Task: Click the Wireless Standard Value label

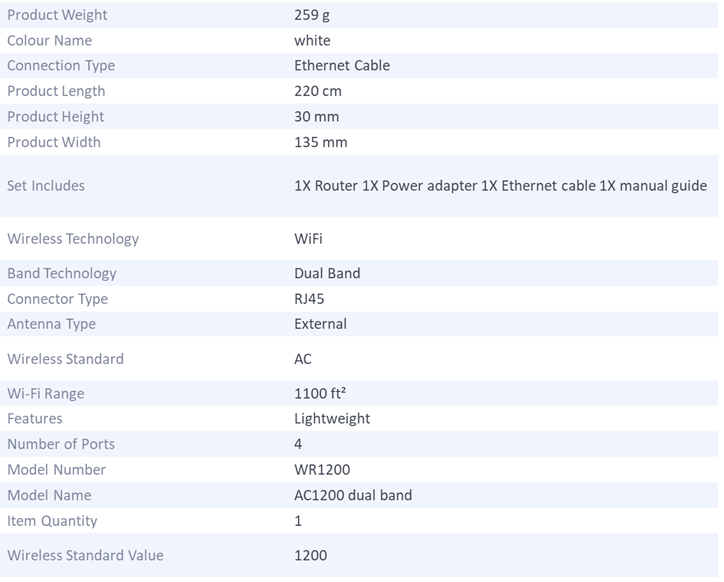Action: pos(85,555)
